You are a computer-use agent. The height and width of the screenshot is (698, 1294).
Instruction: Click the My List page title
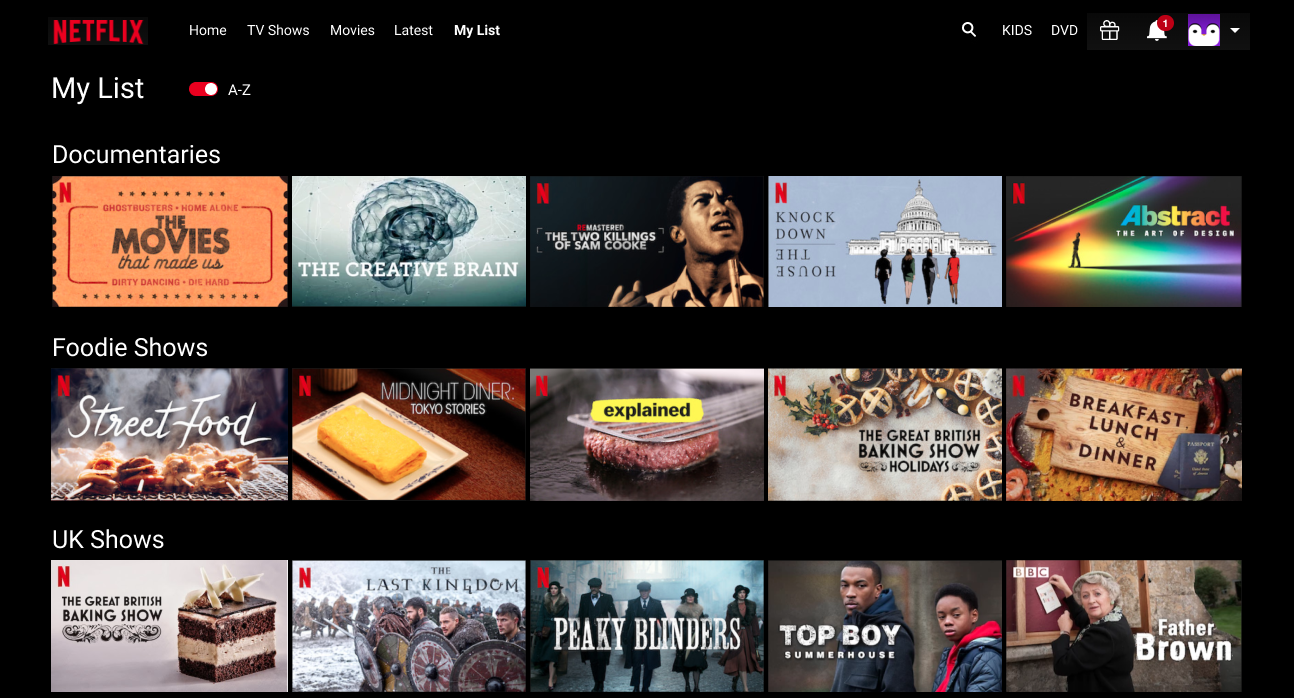[98, 89]
